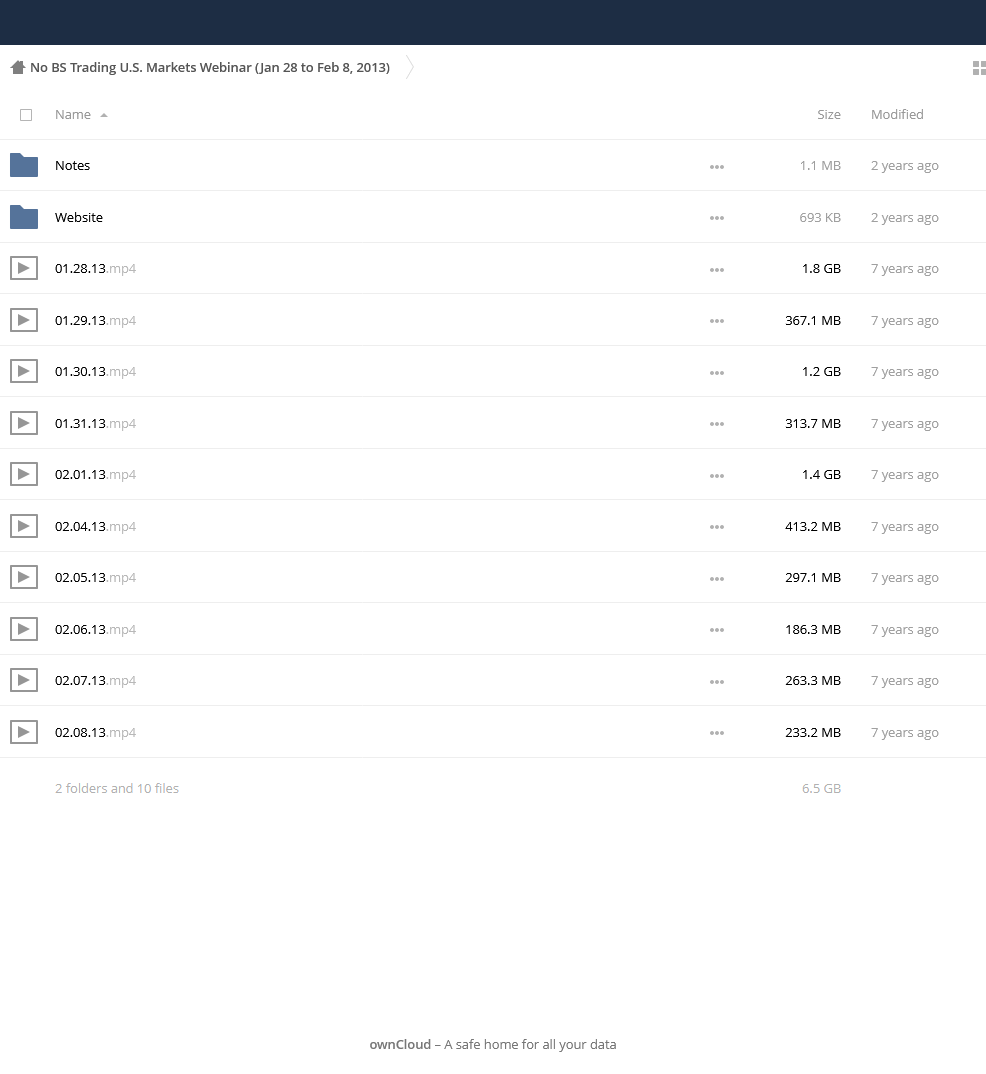Click video icon for 02.08.13.mp4
Screen dimensions: 986x1074
(24, 732)
